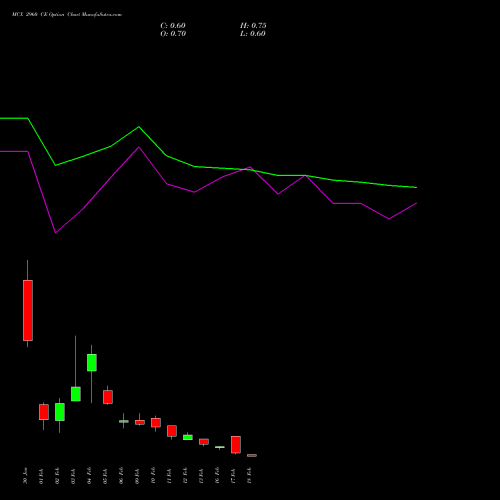This screenshot has height=500, width=500.
Task: Click the 03 Feb date label
Action: (x=73, y=476)
